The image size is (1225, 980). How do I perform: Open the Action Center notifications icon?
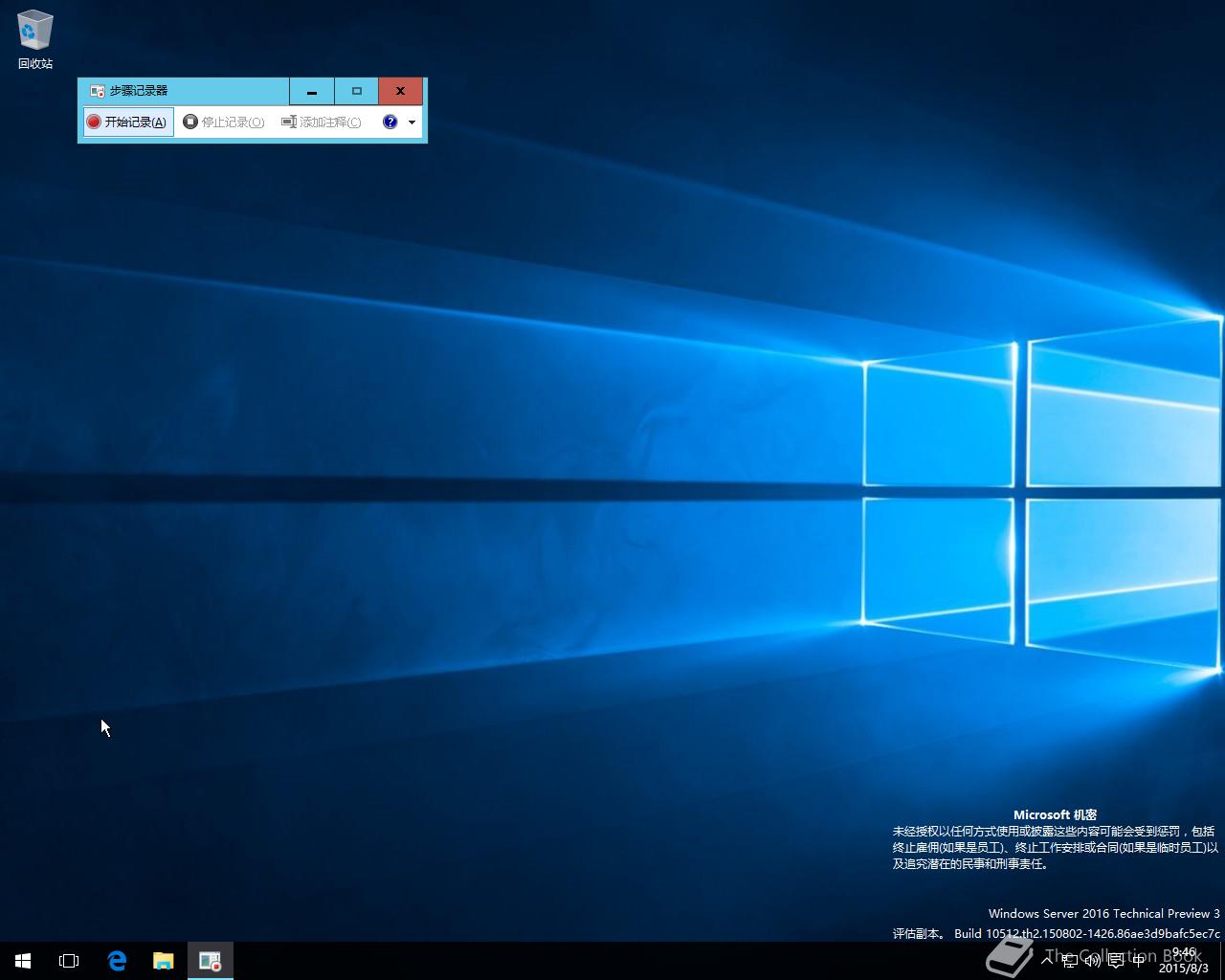coord(1116,961)
